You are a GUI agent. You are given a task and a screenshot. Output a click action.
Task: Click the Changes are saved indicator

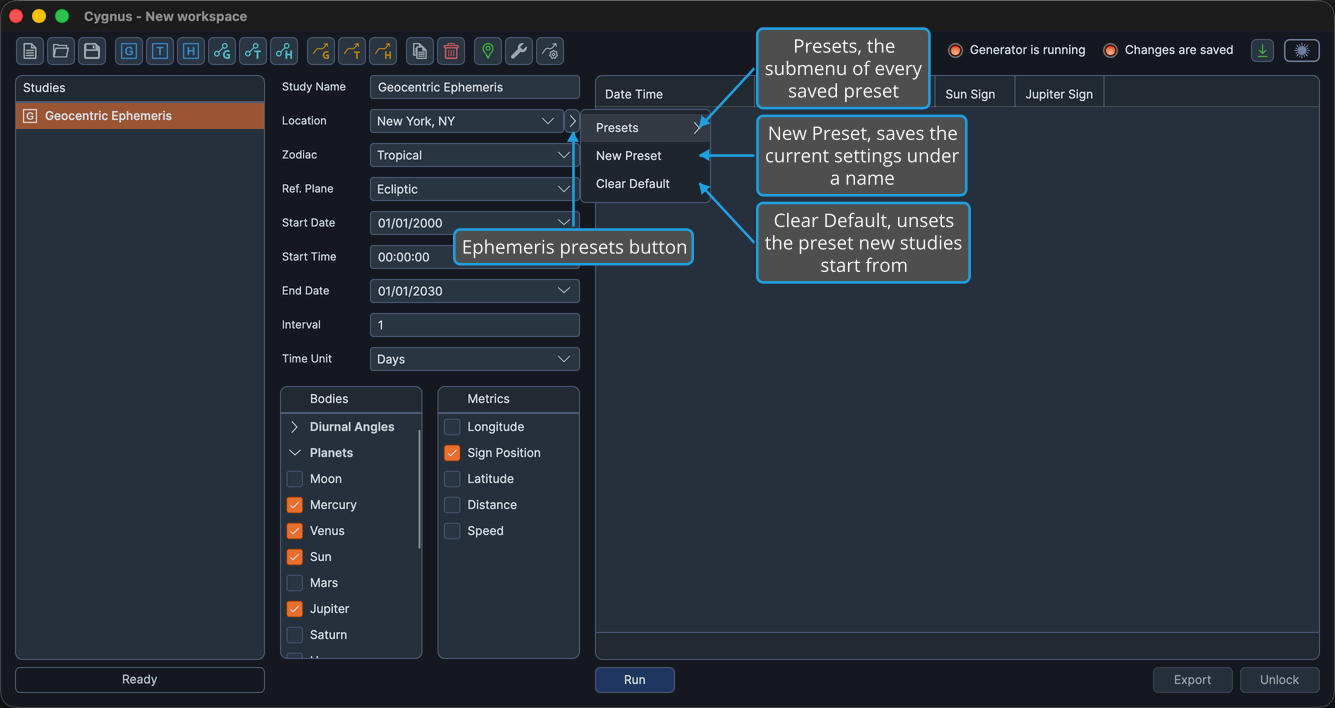[1168, 50]
